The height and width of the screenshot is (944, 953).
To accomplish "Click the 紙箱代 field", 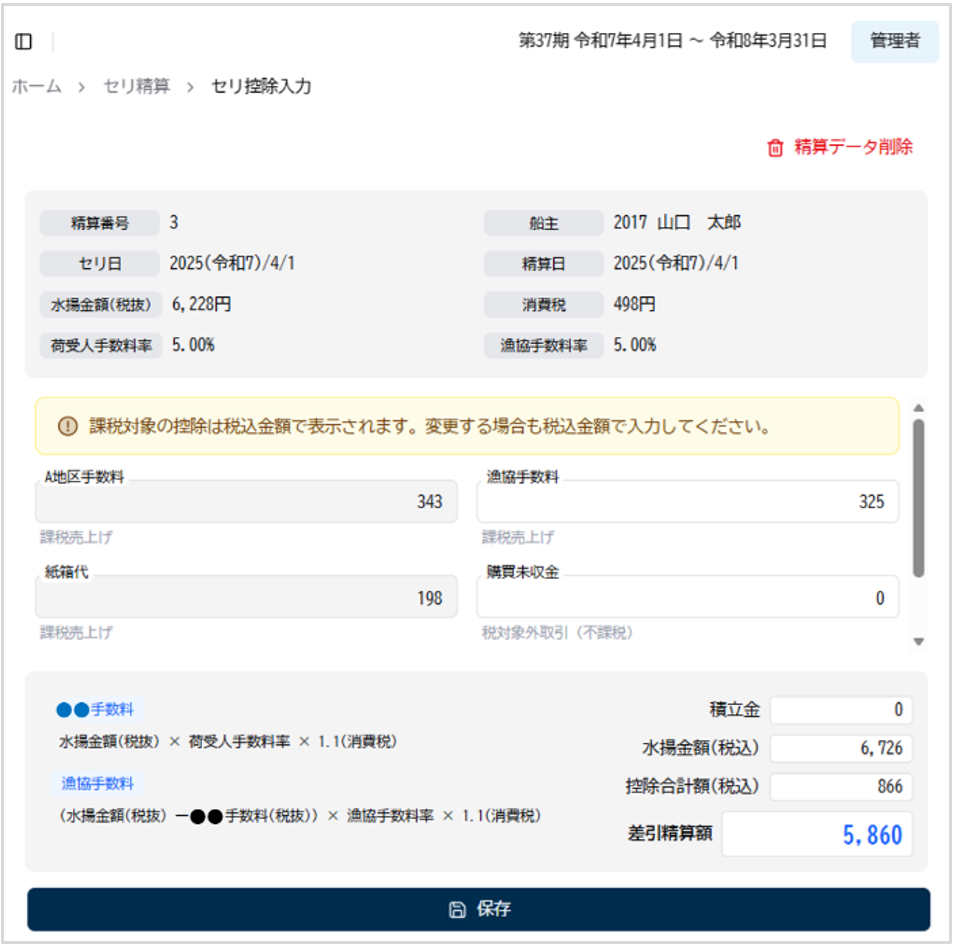I will coord(246,598).
